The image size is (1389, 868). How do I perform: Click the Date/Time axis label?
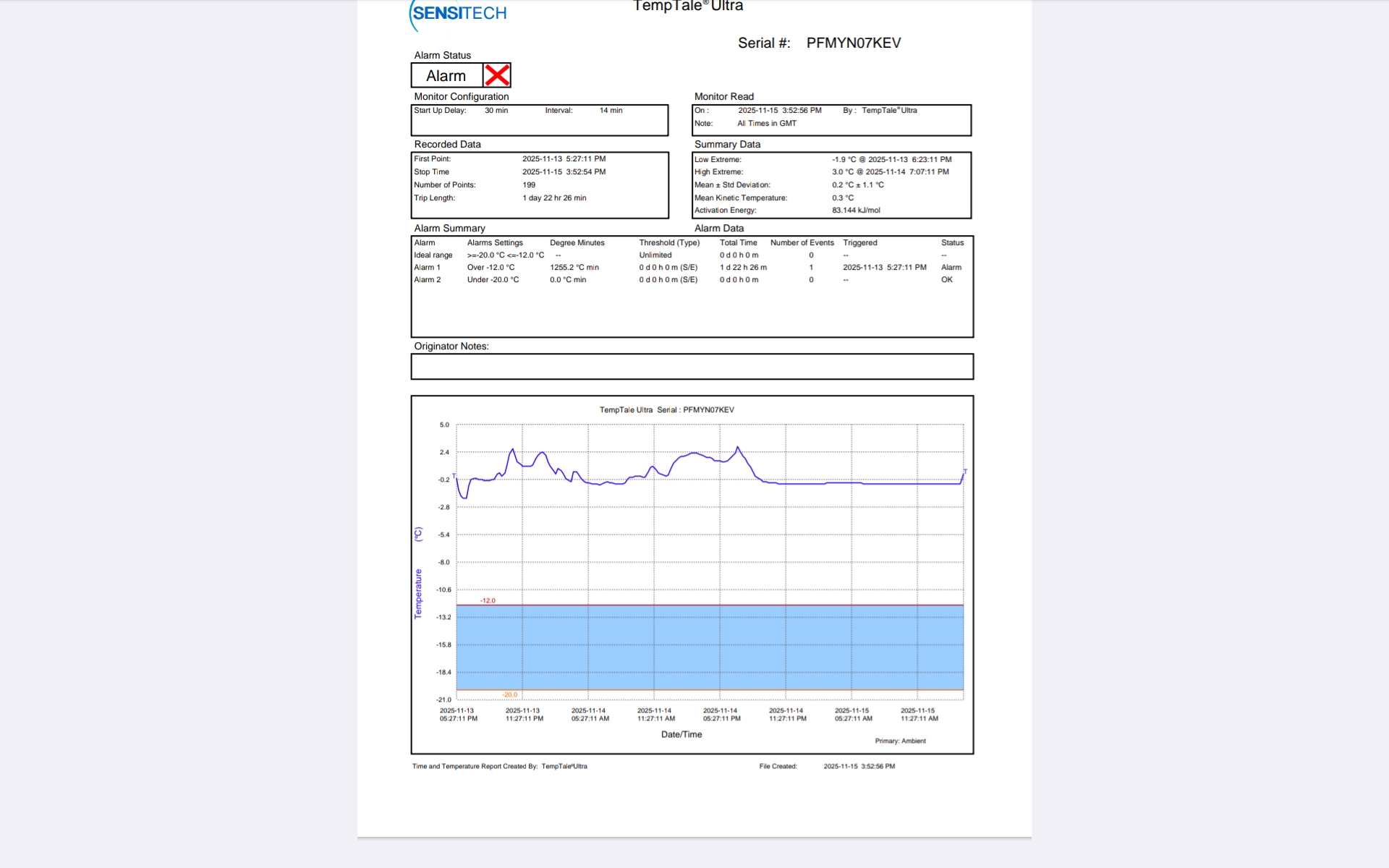(x=681, y=734)
